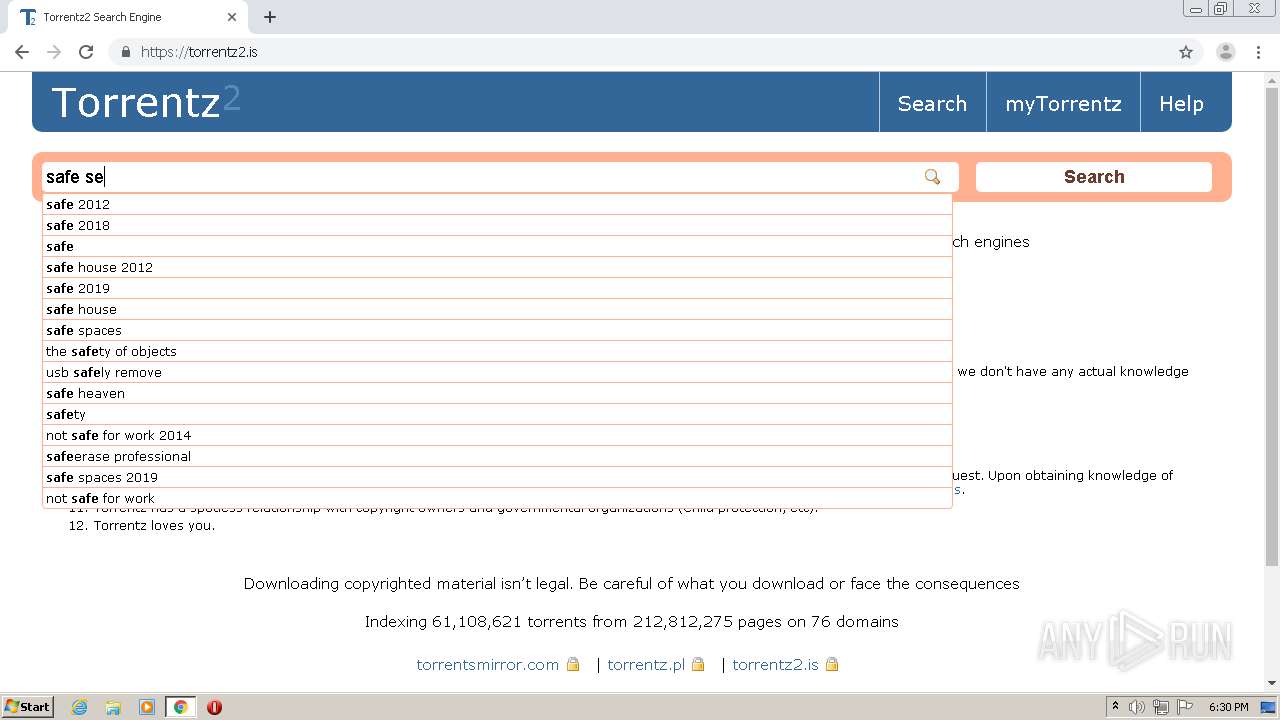Click the Search button
This screenshot has height=720, width=1280.
click(1094, 177)
